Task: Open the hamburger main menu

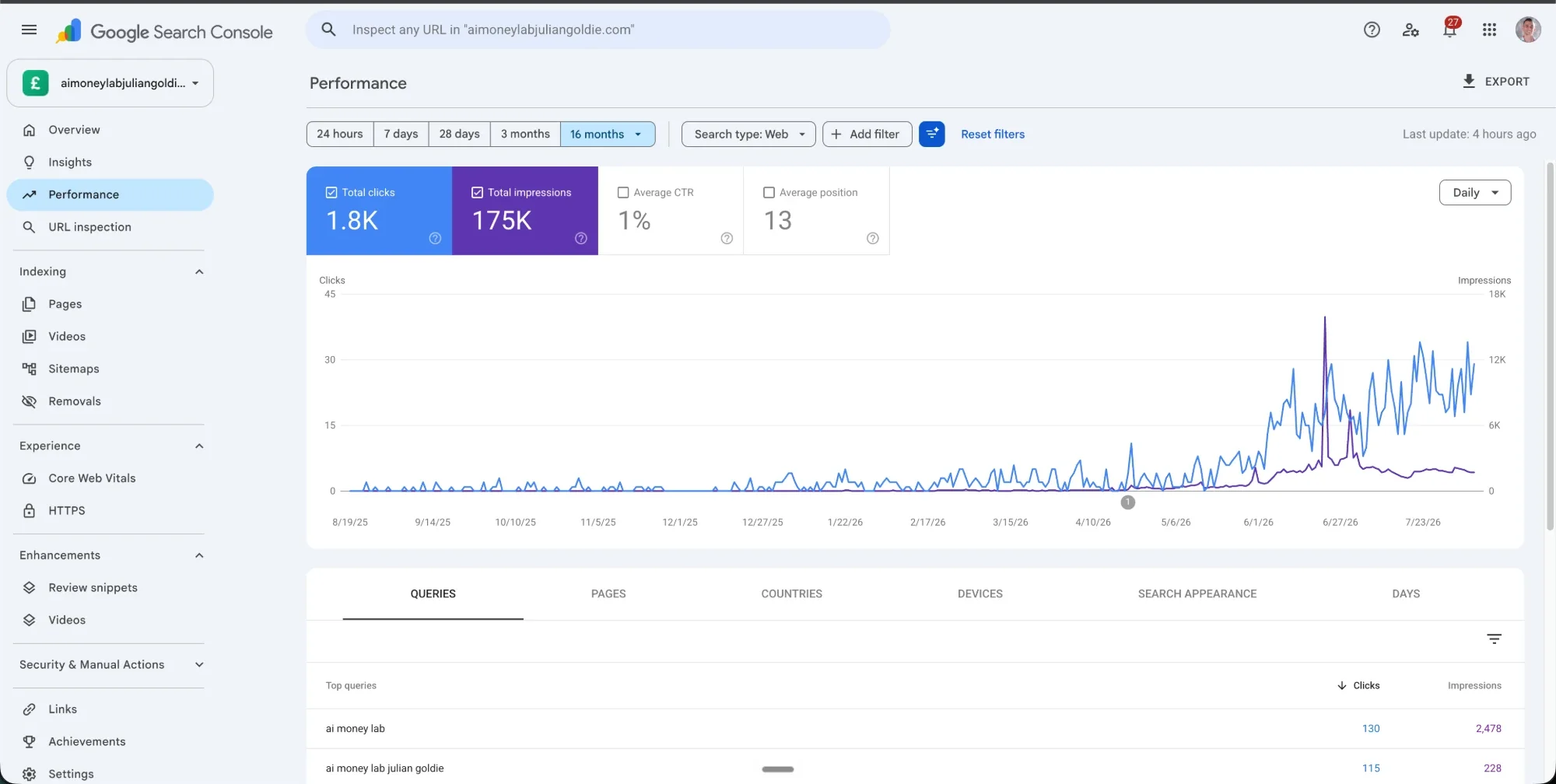Action: click(29, 30)
